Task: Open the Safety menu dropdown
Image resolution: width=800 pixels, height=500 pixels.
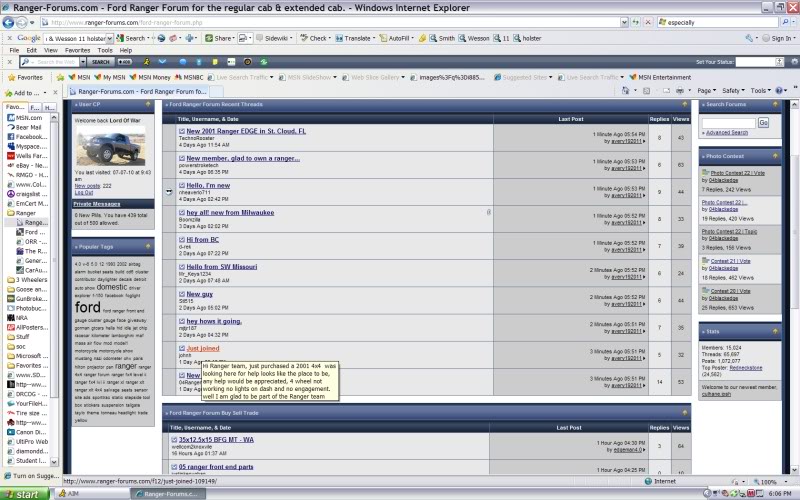Action: (733, 90)
